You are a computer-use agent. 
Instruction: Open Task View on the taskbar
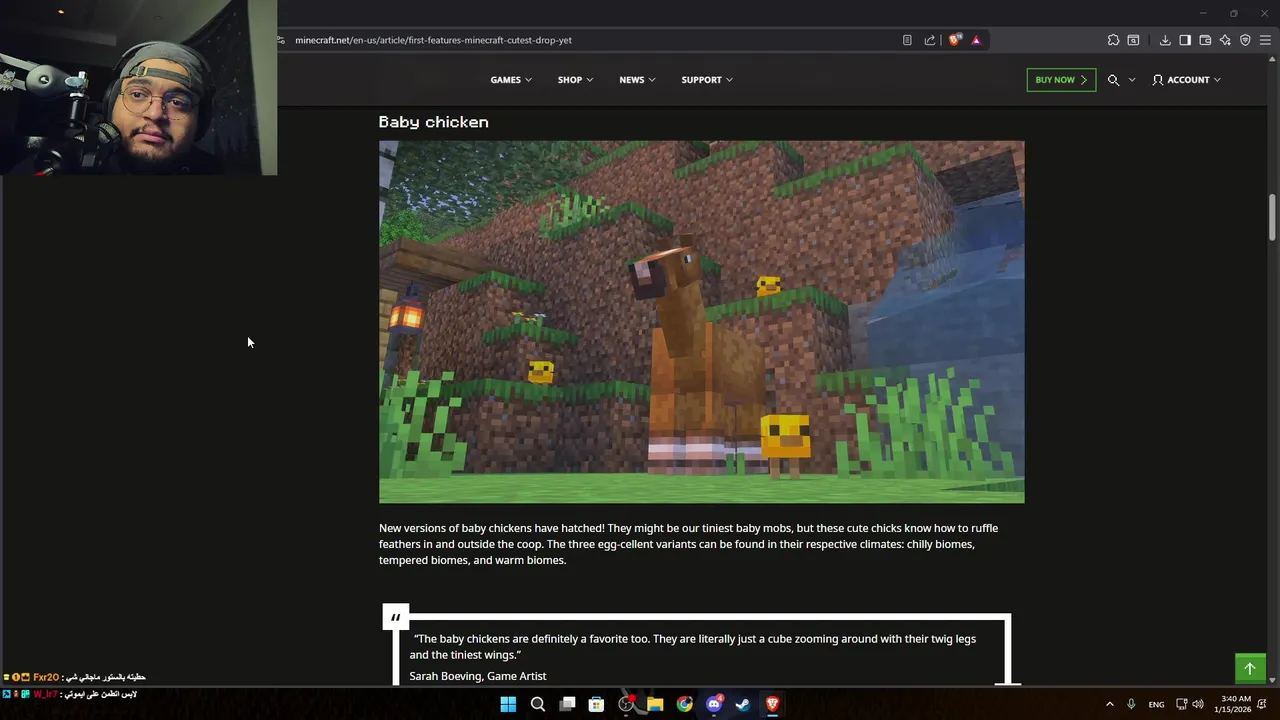[567, 704]
